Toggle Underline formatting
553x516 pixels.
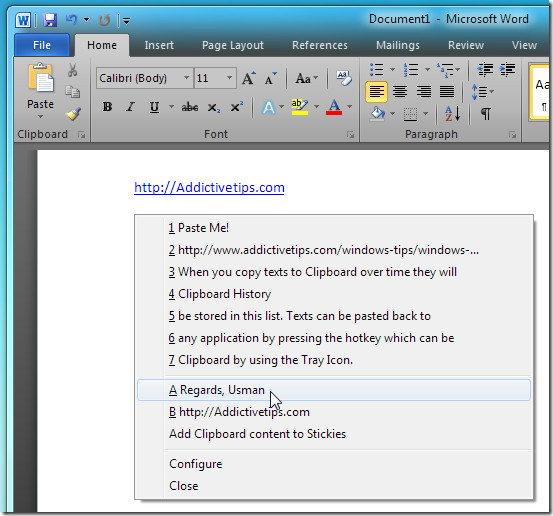click(x=154, y=107)
